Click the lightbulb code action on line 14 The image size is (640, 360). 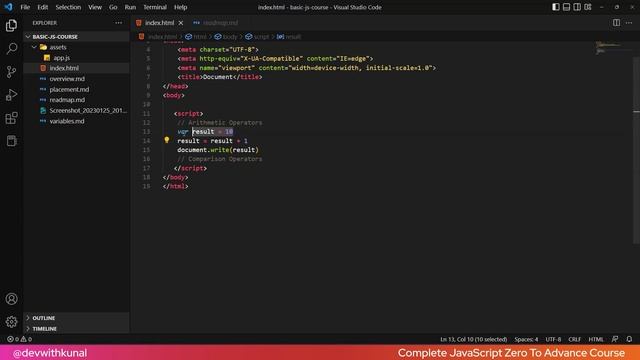(167, 140)
